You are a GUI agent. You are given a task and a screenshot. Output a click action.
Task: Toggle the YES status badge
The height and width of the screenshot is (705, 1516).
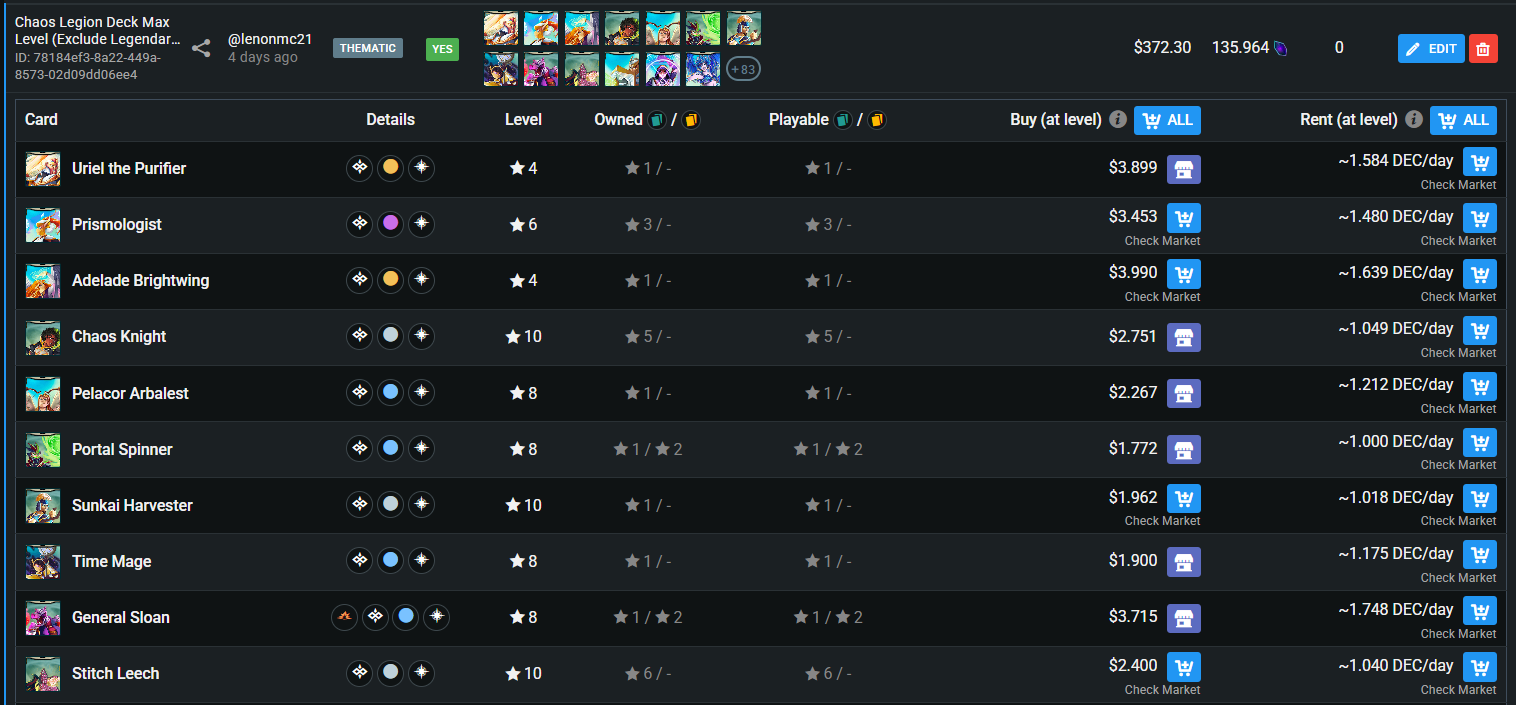tap(442, 48)
